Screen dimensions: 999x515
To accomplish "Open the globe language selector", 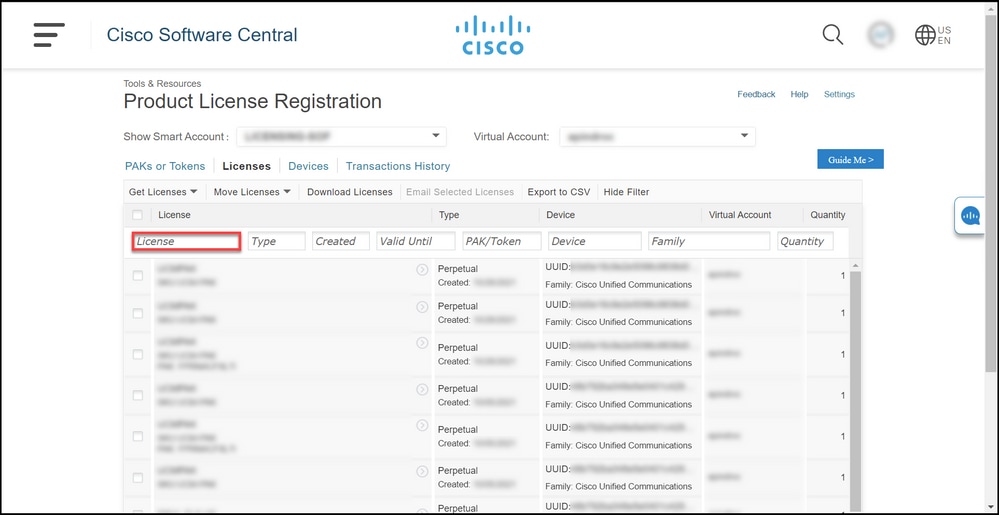I will click(x=933, y=35).
